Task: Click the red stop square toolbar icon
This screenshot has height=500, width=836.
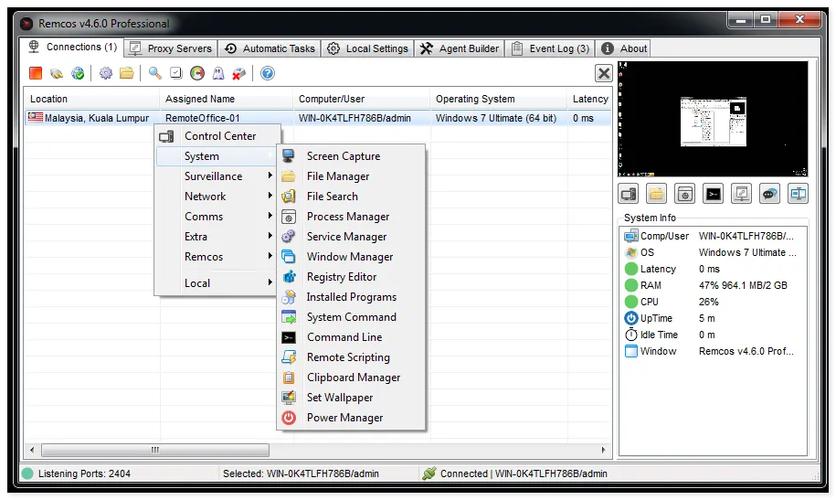Action: pos(36,73)
